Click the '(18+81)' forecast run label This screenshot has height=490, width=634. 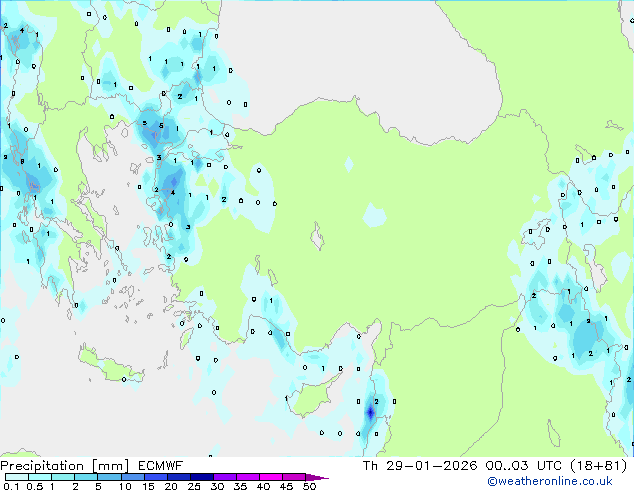(598, 466)
